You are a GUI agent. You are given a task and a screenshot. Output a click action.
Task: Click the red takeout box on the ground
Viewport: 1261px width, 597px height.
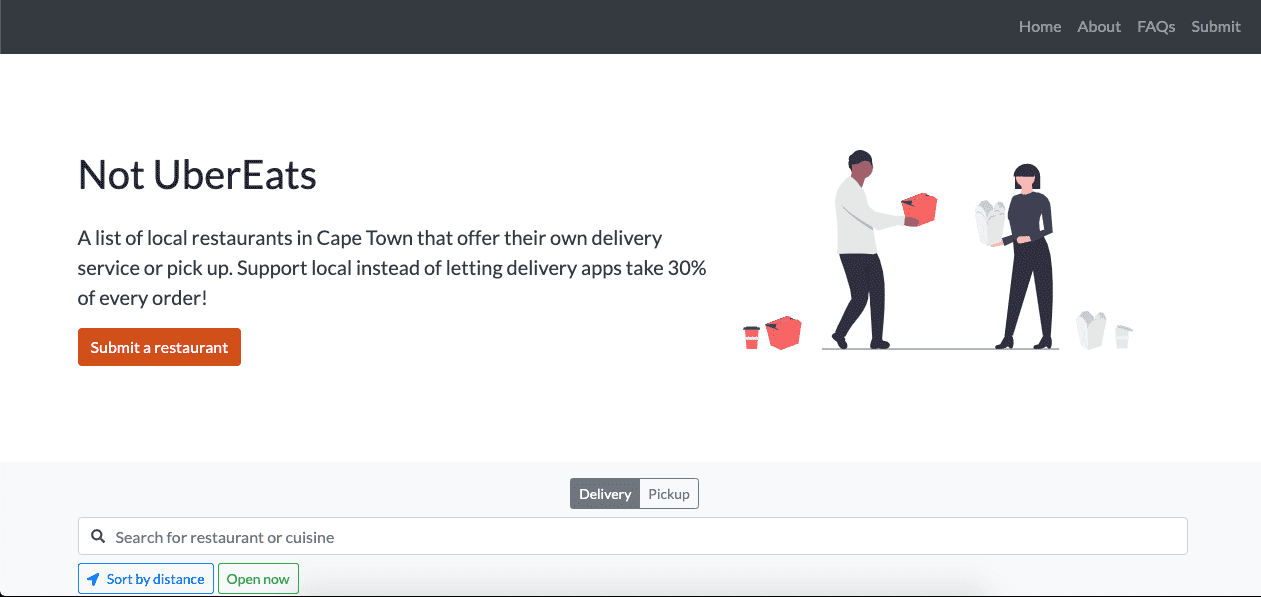pyautogui.click(x=784, y=333)
